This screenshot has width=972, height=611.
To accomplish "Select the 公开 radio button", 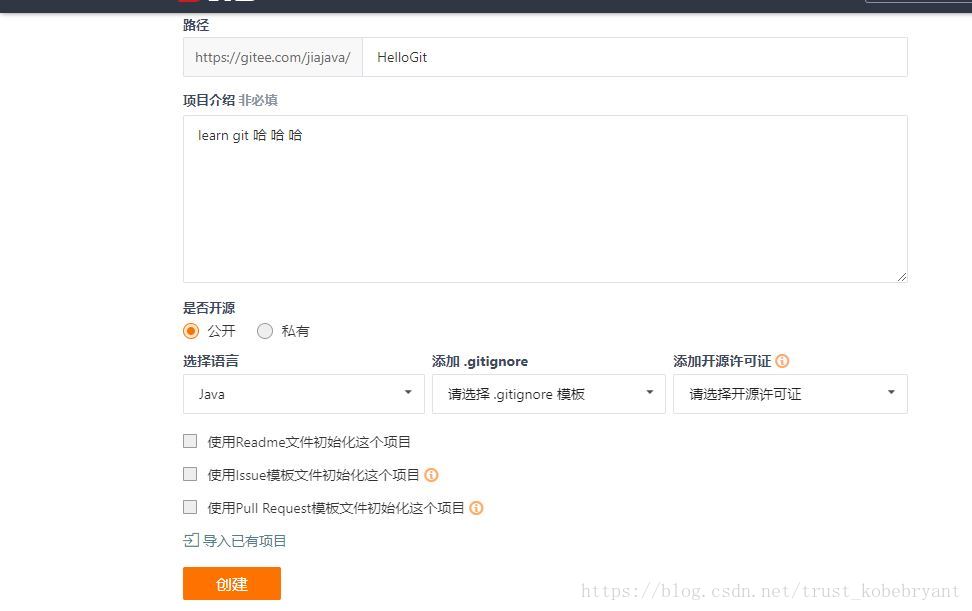I will [x=191, y=331].
